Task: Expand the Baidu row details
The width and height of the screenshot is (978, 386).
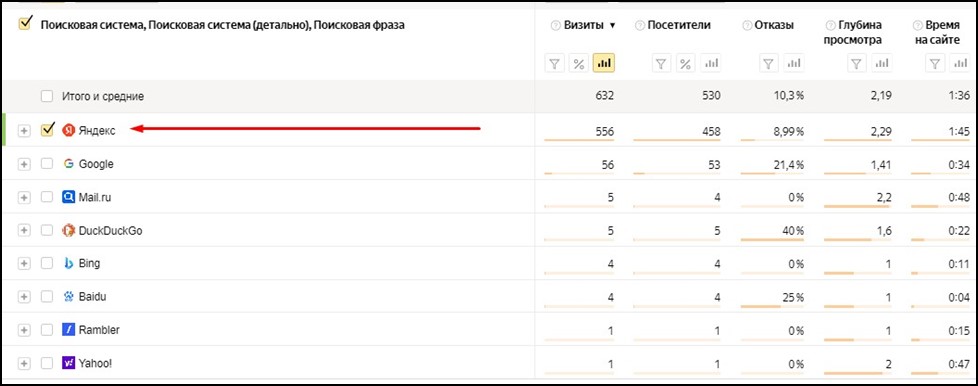Action: pos(24,297)
